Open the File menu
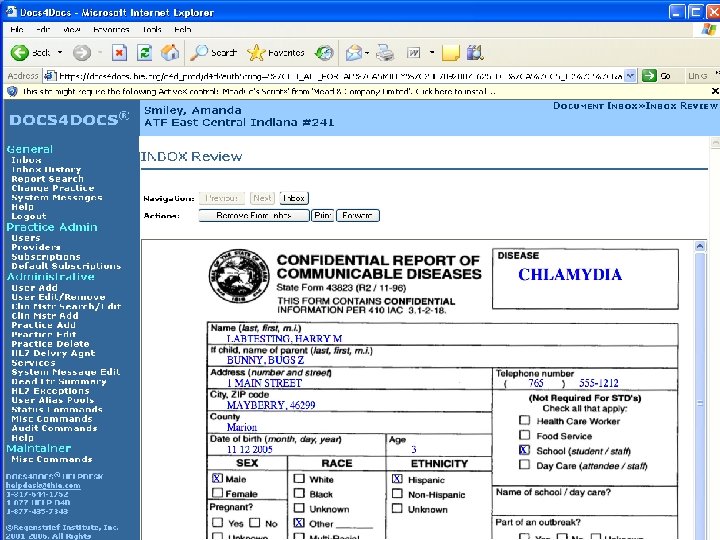The height and width of the screenshot is (540, 720). pos(17,29)
